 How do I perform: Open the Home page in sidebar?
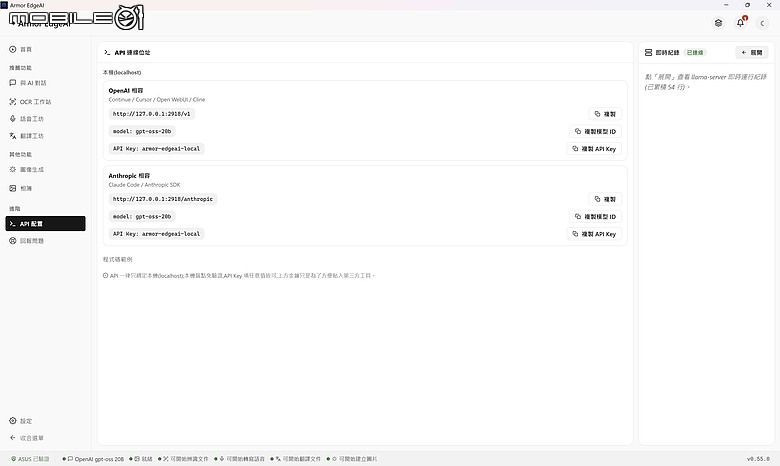(x=21, y=49)
